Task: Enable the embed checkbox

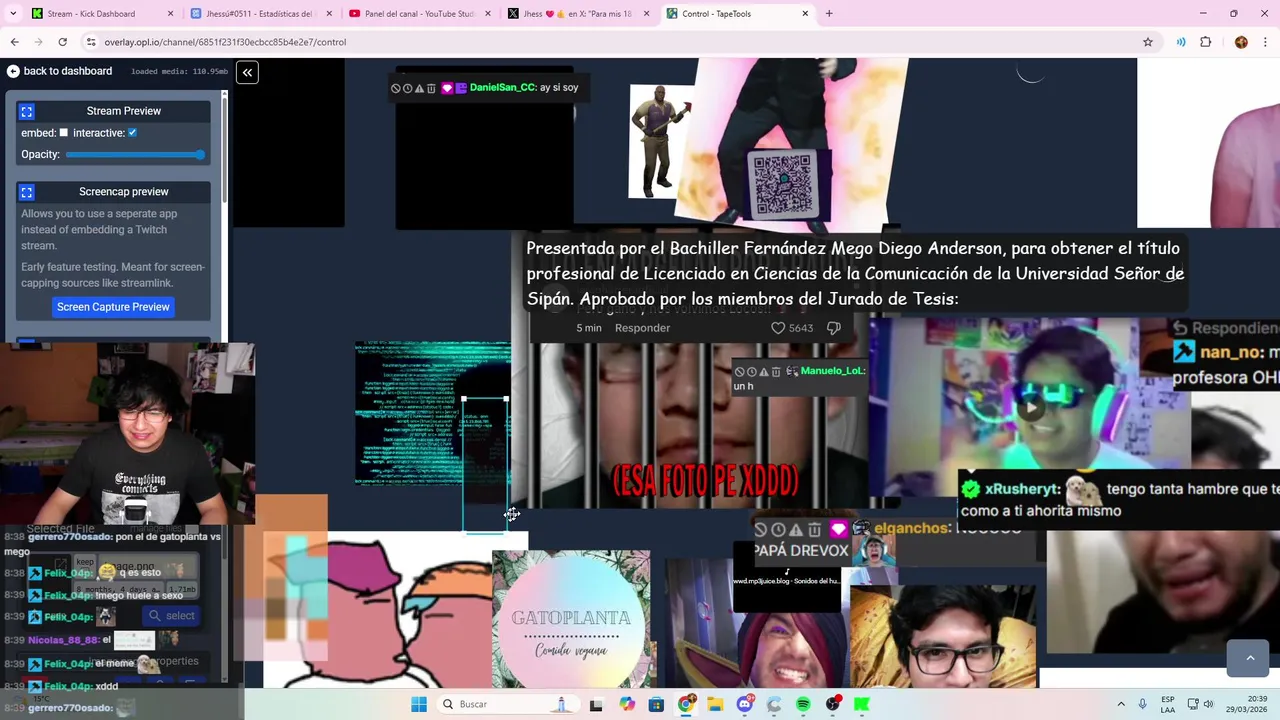Action: tap(64, 133)
